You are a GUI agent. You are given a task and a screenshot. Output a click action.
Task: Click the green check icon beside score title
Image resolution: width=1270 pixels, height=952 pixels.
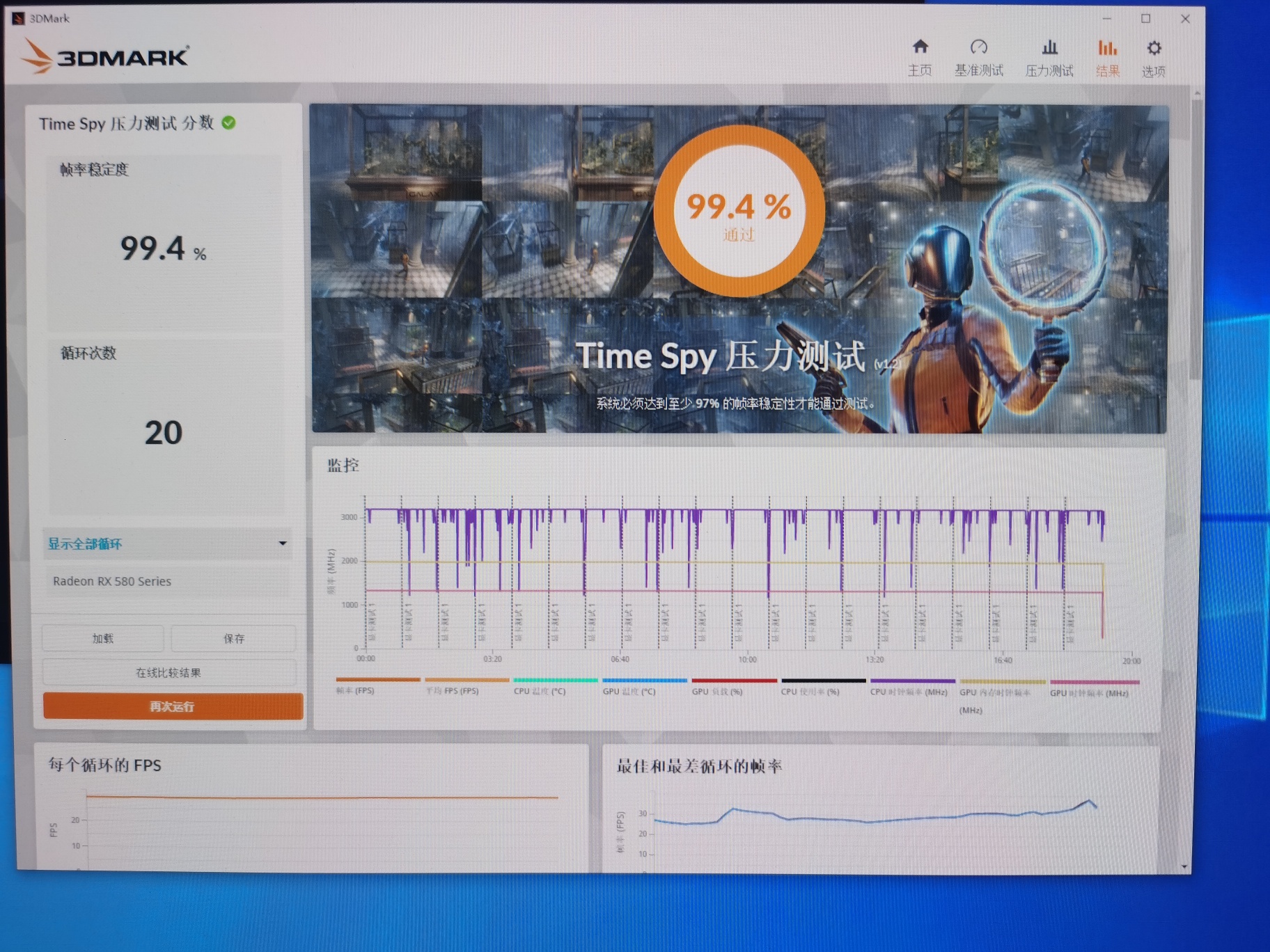point(228,123)
